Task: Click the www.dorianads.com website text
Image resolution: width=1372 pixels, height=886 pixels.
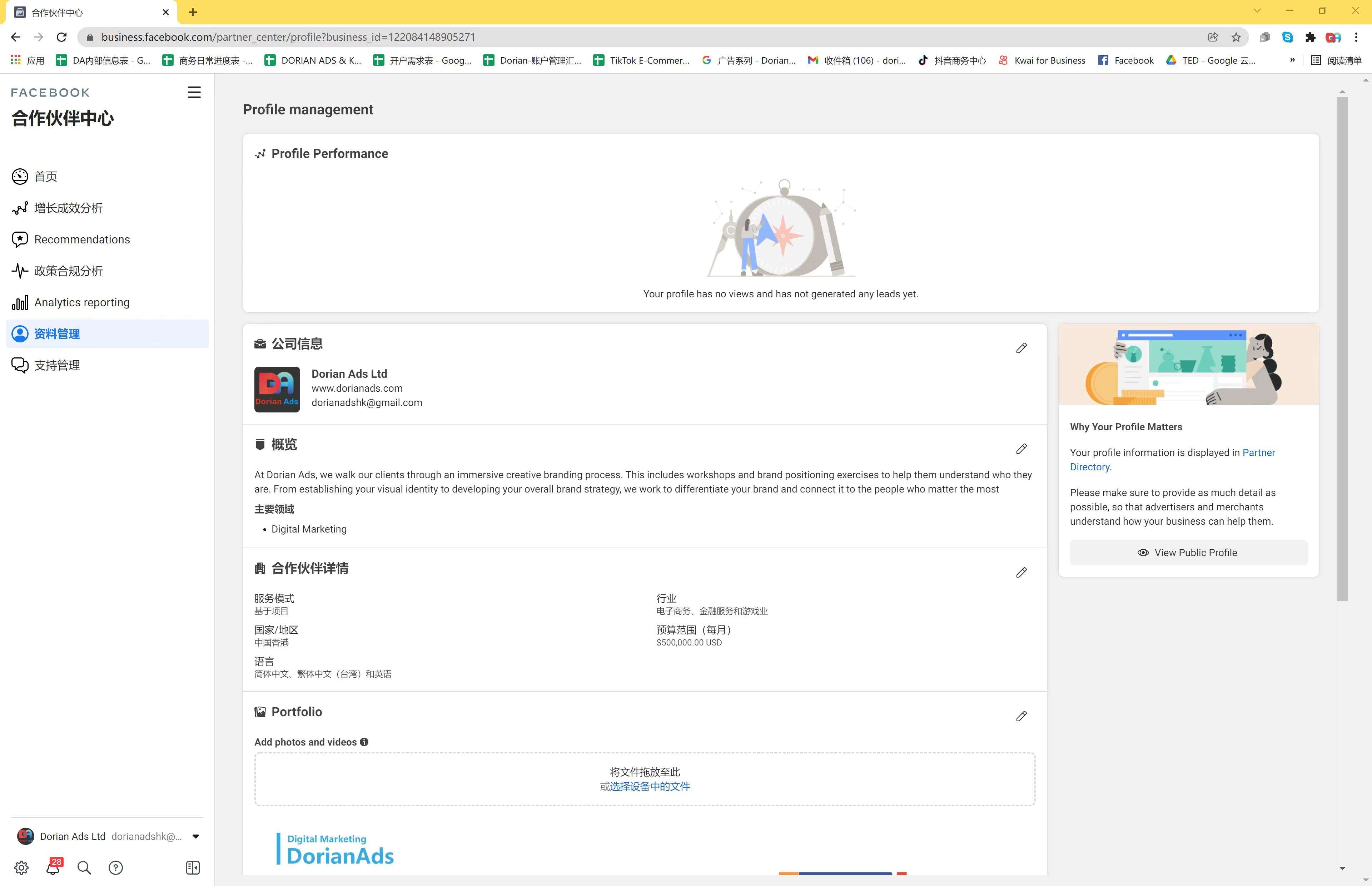Action: 357,388
